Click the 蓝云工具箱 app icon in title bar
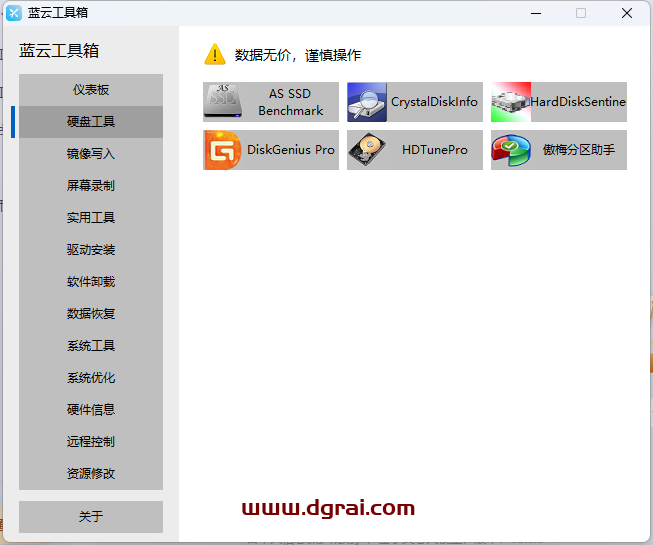Screen dimensions: 653x545 point(14,13)
